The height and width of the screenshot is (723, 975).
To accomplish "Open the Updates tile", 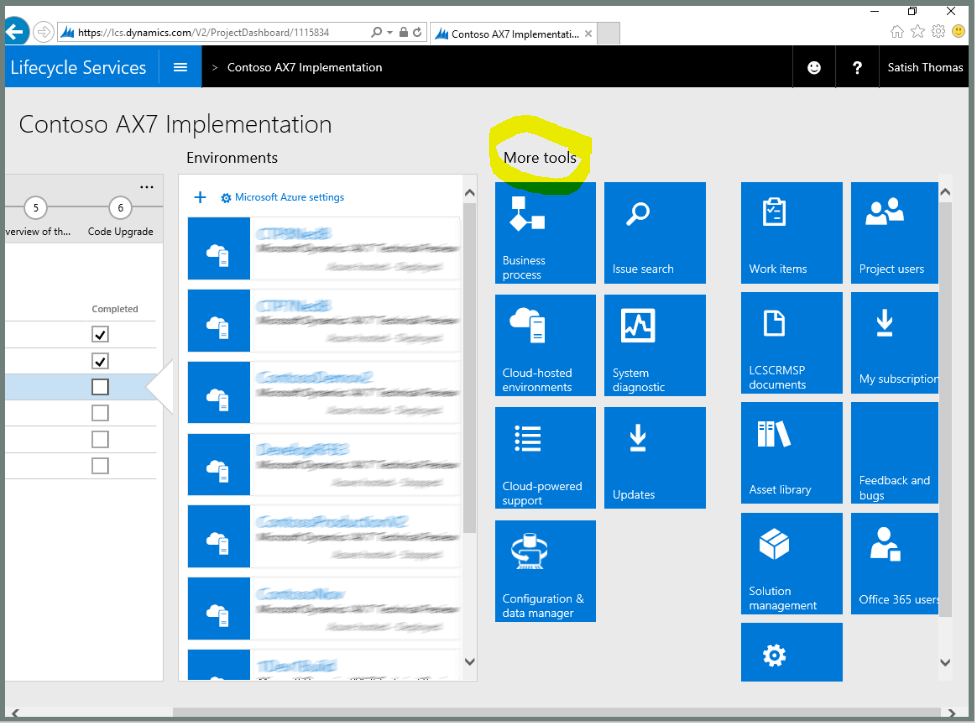I will pyautogui.click(x=655, y=458).
